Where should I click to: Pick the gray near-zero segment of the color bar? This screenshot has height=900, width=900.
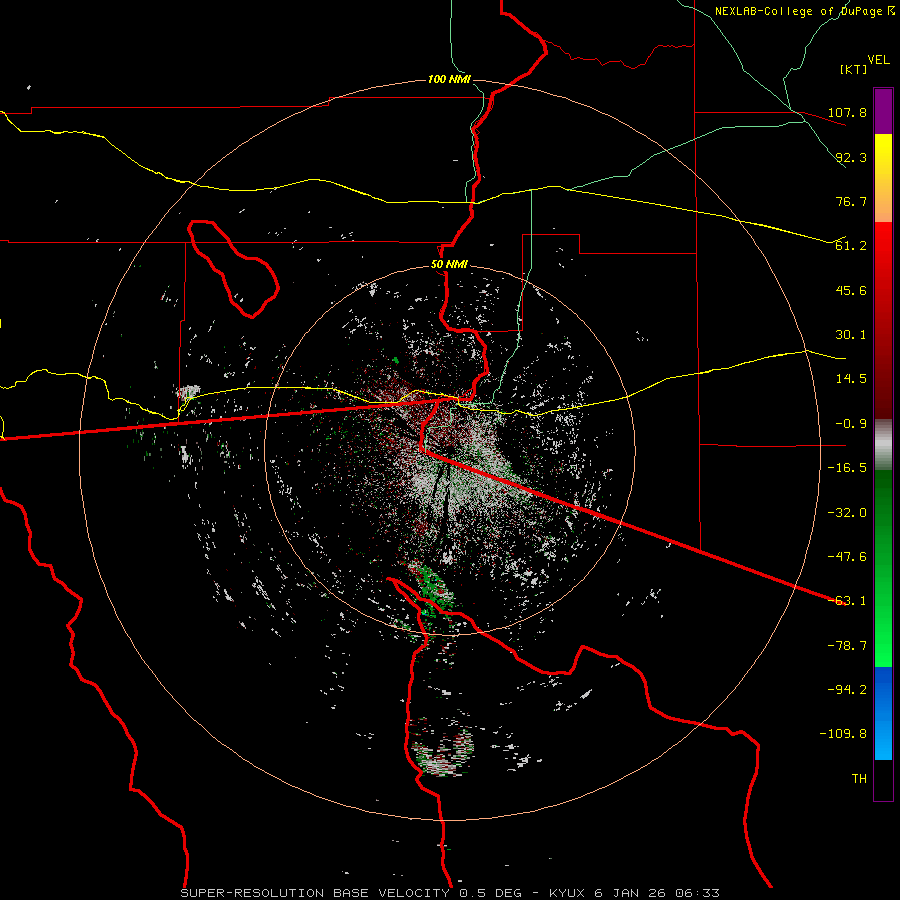[x=883, y=445]
